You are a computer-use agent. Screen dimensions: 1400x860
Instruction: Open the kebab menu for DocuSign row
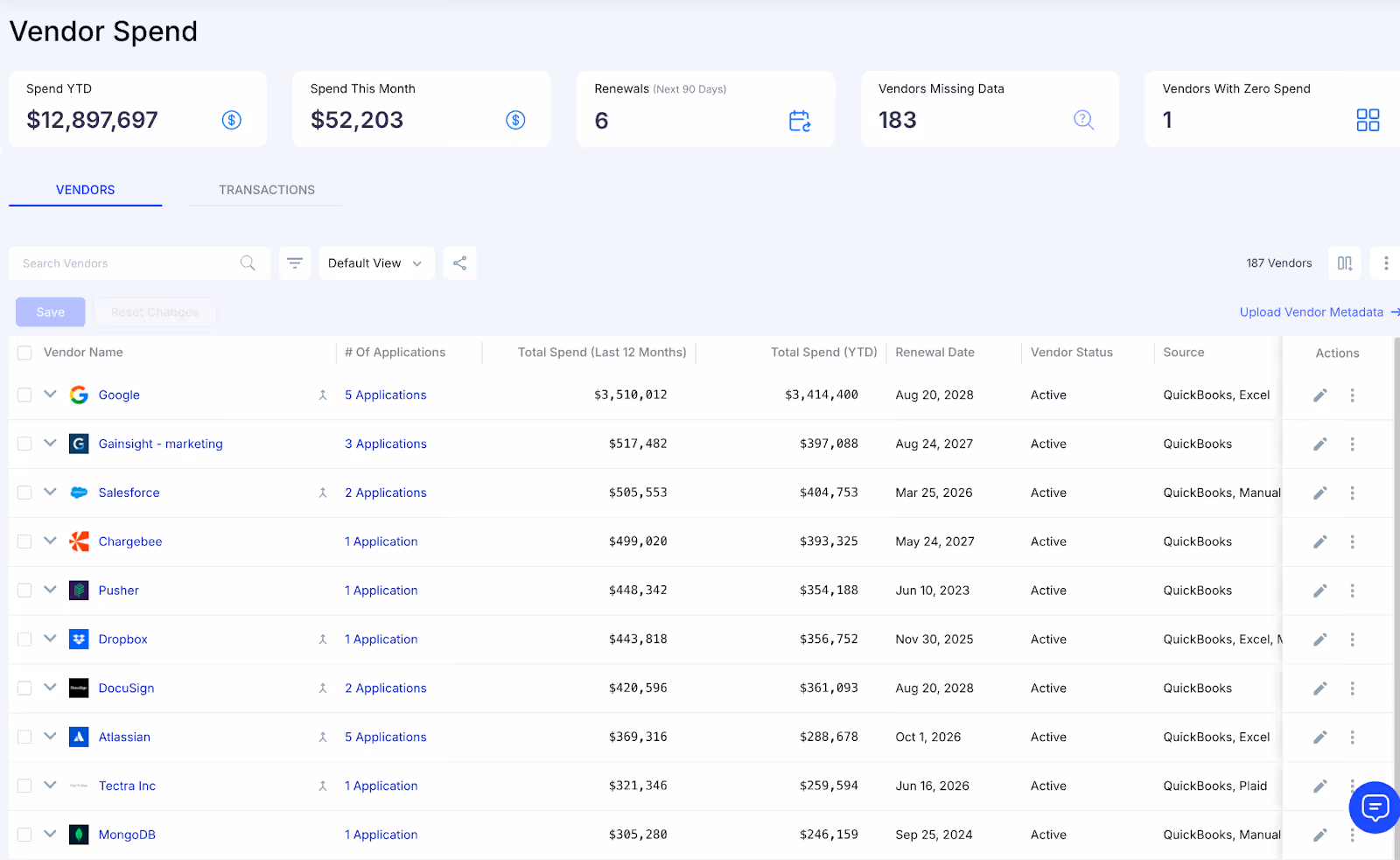(1353, 689)
